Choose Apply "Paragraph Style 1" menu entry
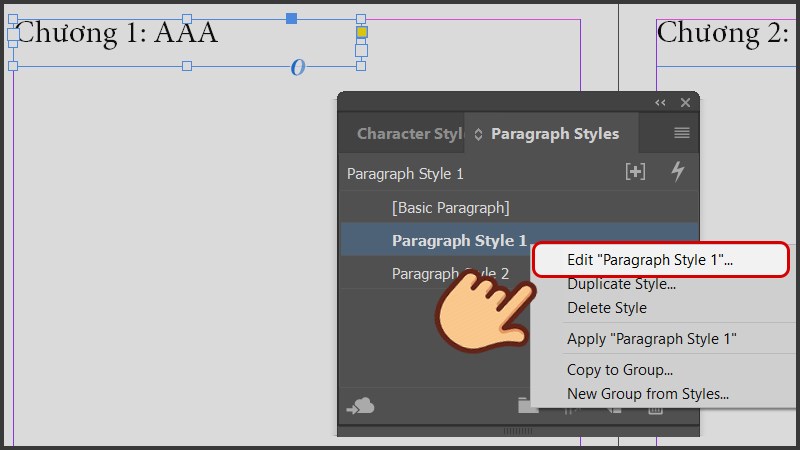This screenshot has height=450, width=800. coord(652,339)
